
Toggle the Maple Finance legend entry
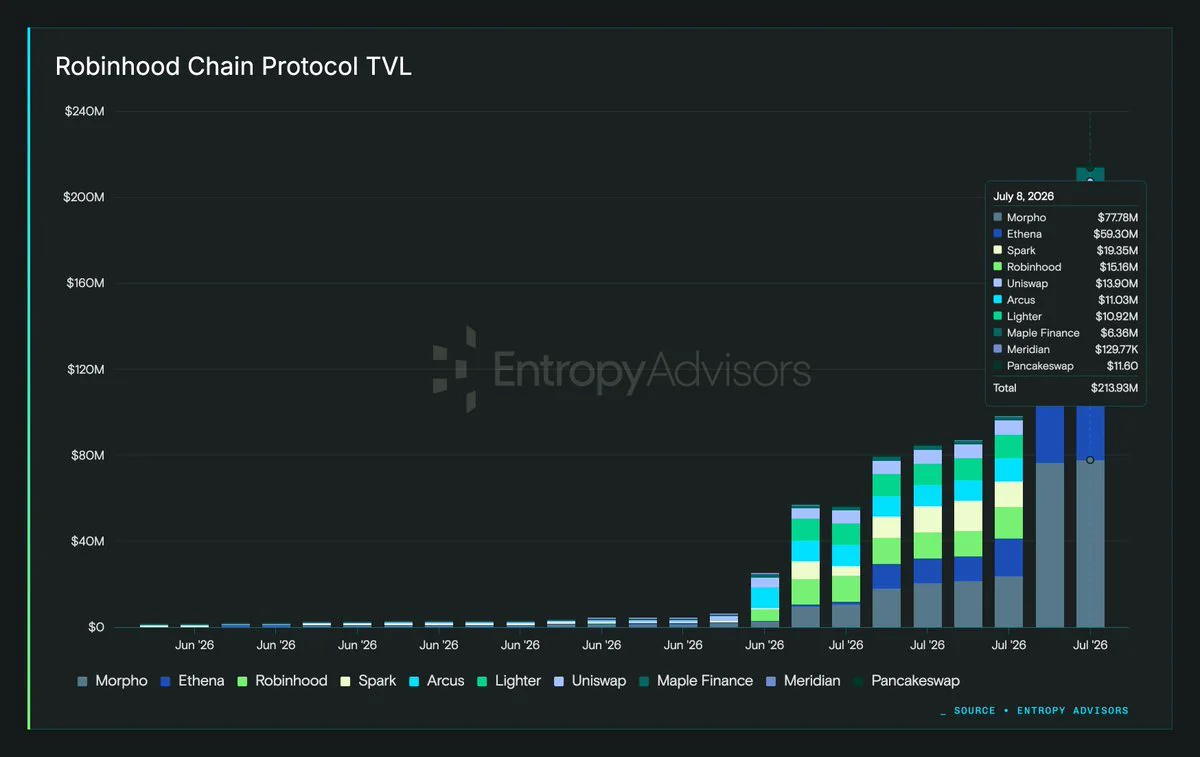[x=696, y=681]
